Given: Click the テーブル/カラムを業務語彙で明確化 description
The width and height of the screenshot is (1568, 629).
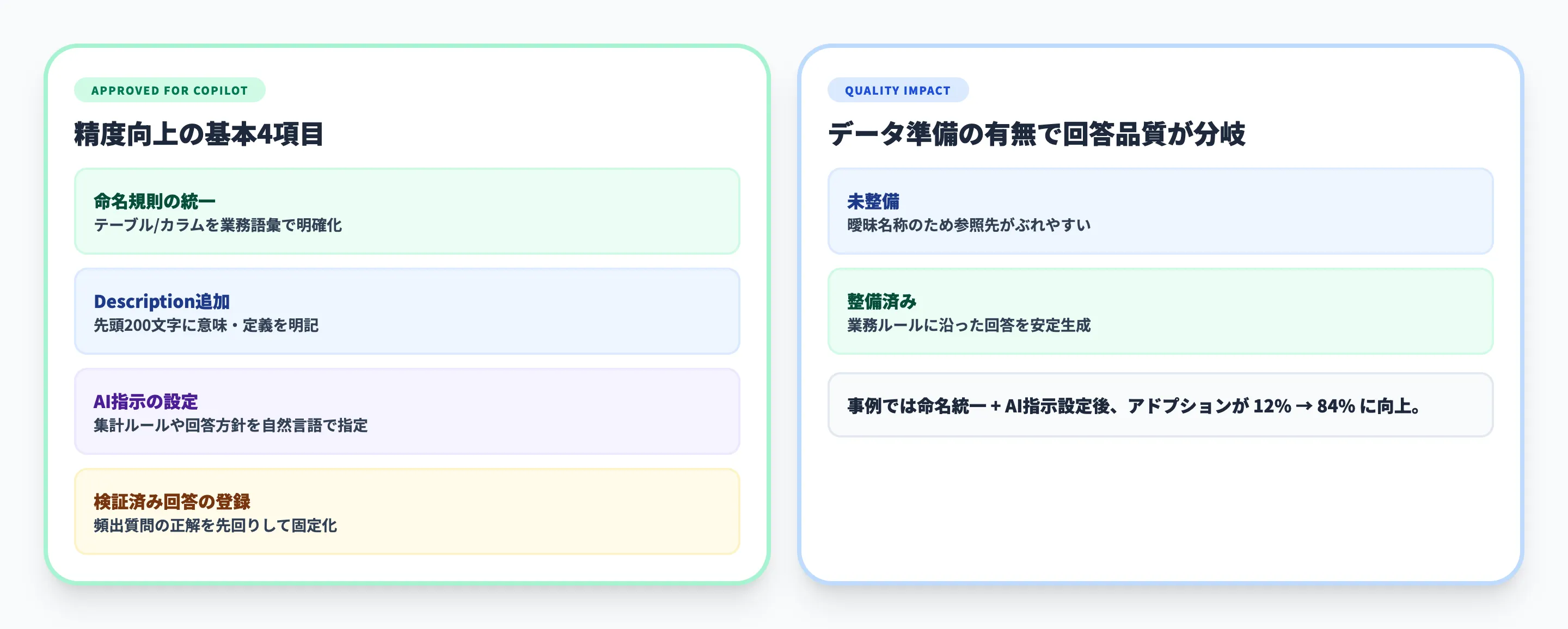Looking at the screenshot, I should [219, 225].
